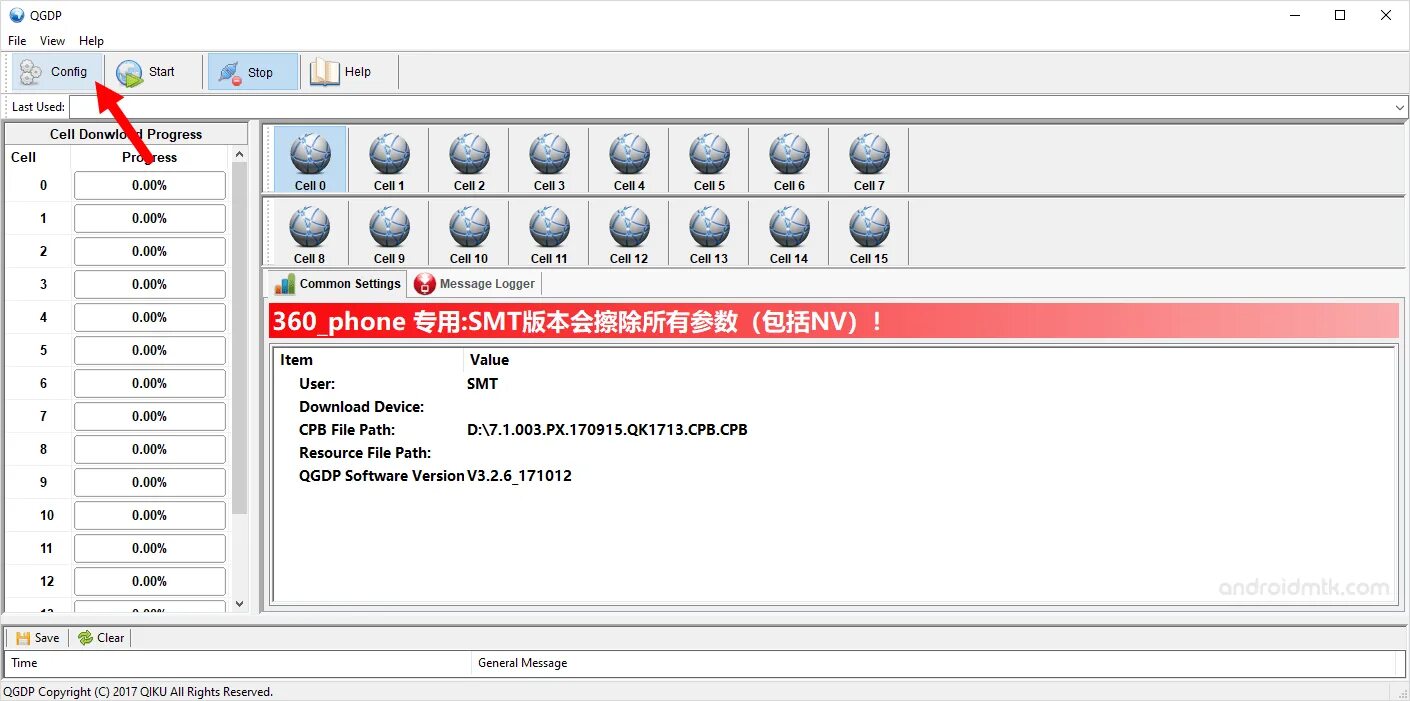
Task: Select the Cell 15 globe icon
Action: click(868, 225)
